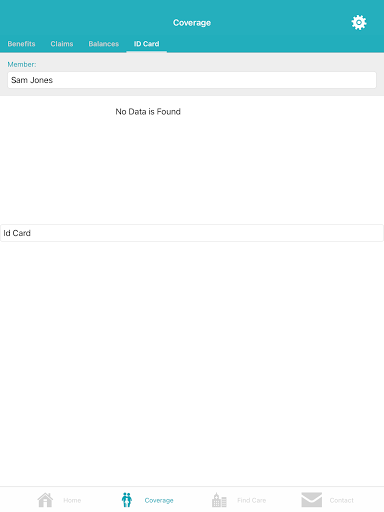384x512 pixels.
Task: Tap the Home house icon
Action: [x=45, y=500]
